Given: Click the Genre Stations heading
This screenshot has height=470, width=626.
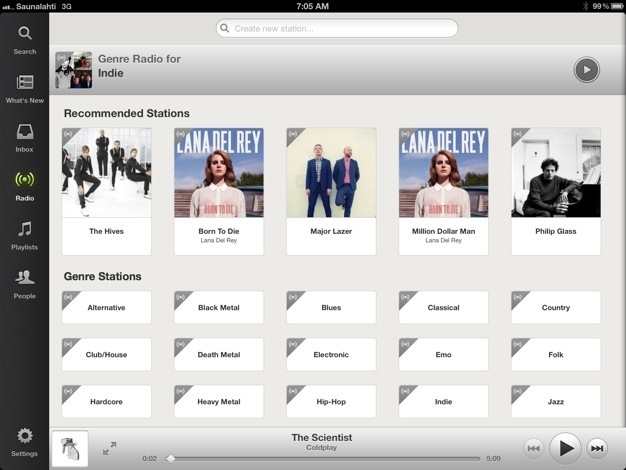Looking at the screenshot, I should click(x=103, y=276).
